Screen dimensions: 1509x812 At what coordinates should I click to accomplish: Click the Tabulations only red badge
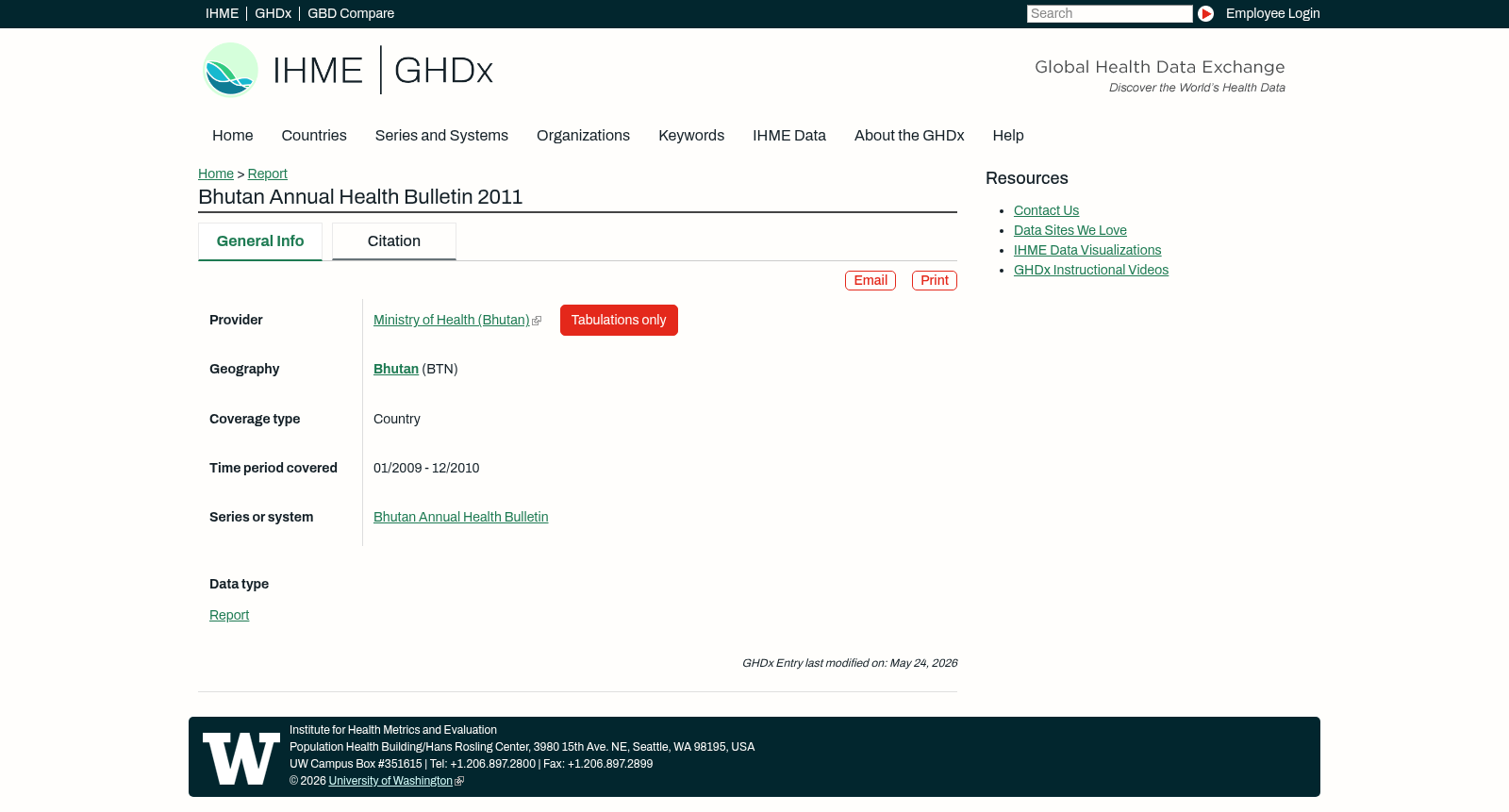click(619, 321)
